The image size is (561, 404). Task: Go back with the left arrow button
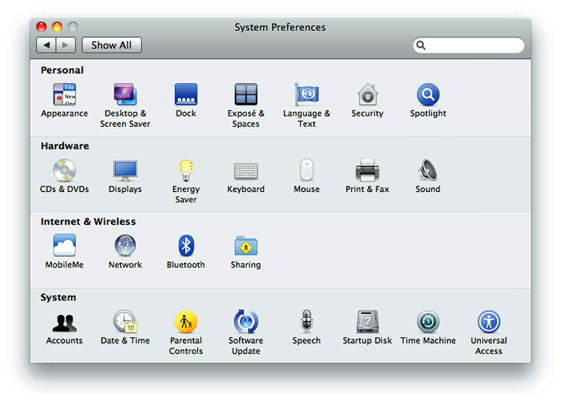click(46, 45)
